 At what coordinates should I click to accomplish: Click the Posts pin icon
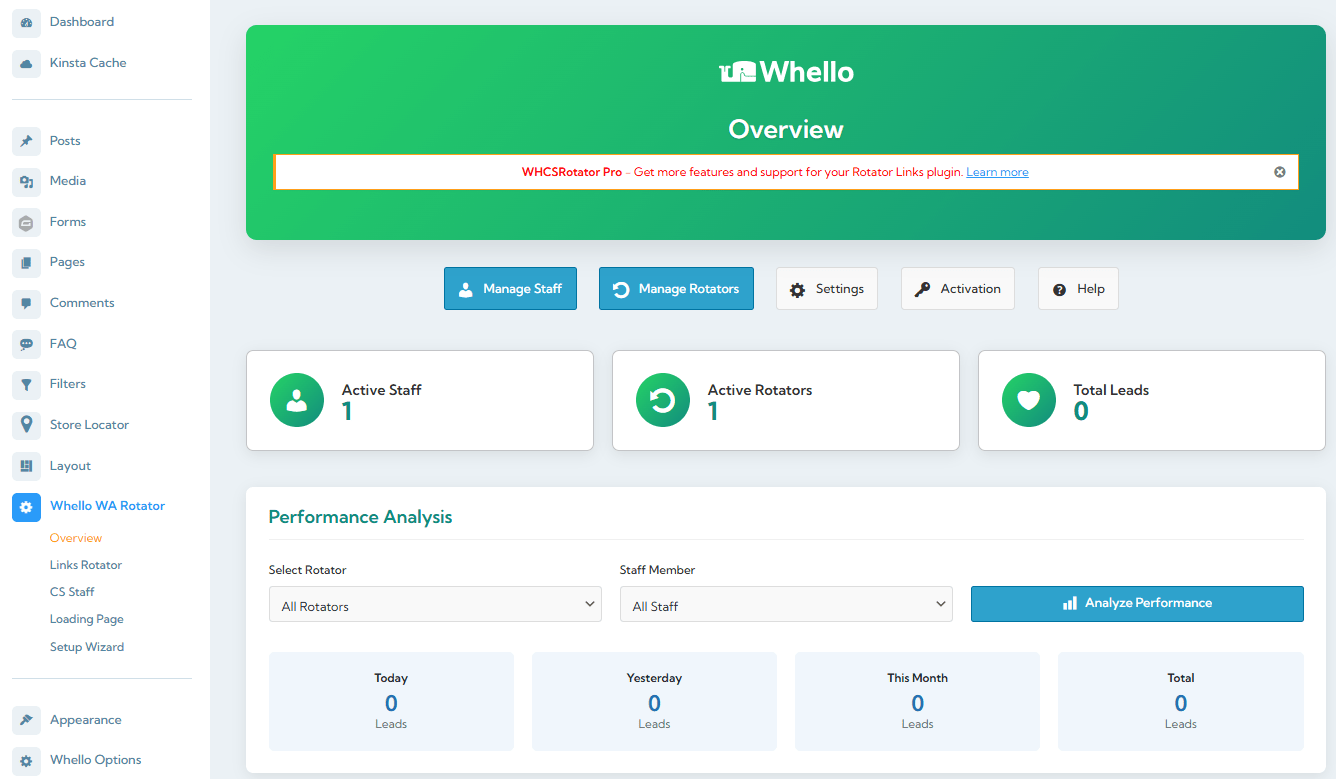[27, 141]
